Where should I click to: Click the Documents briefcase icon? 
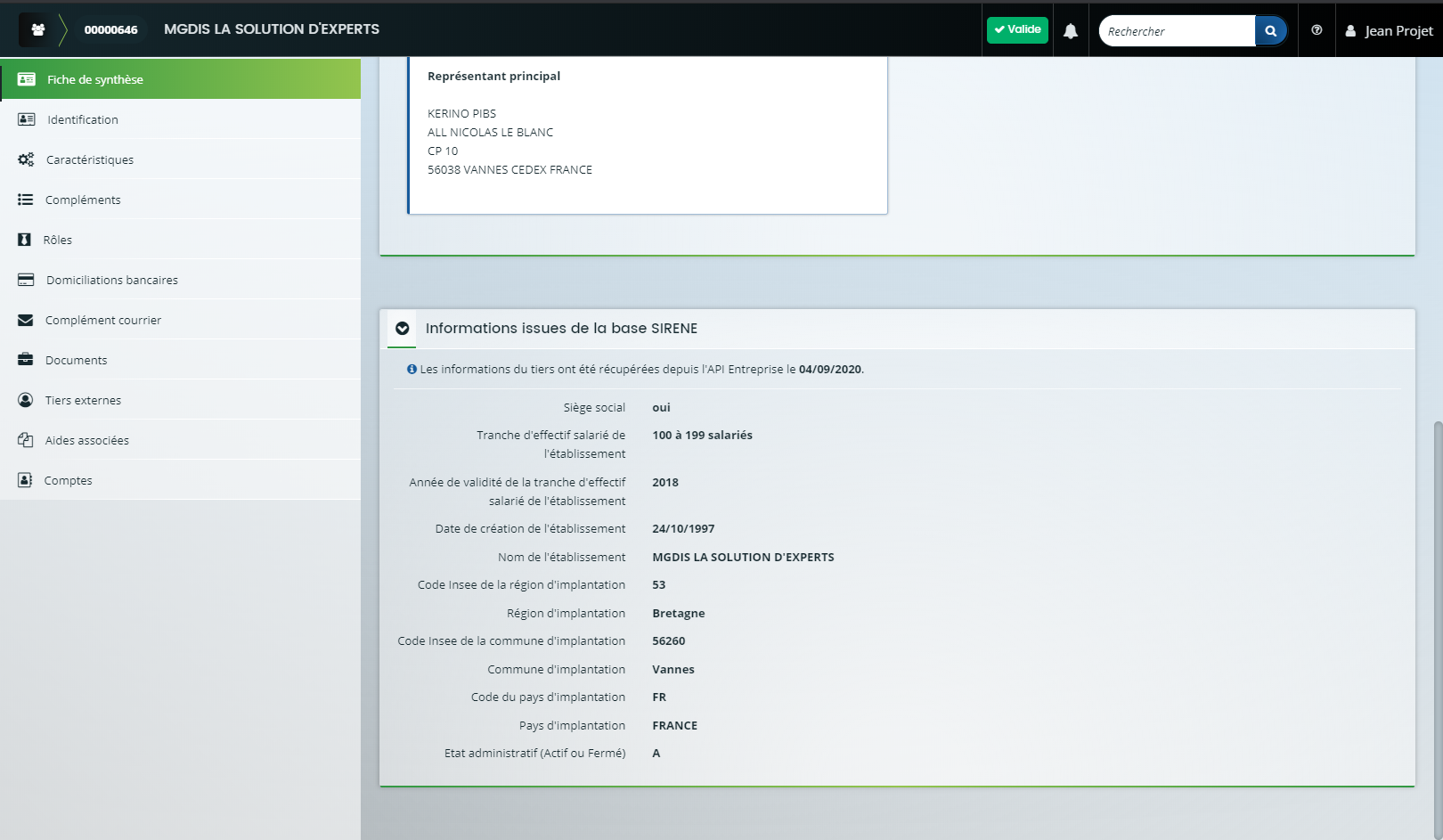click(x=25, y=360)
